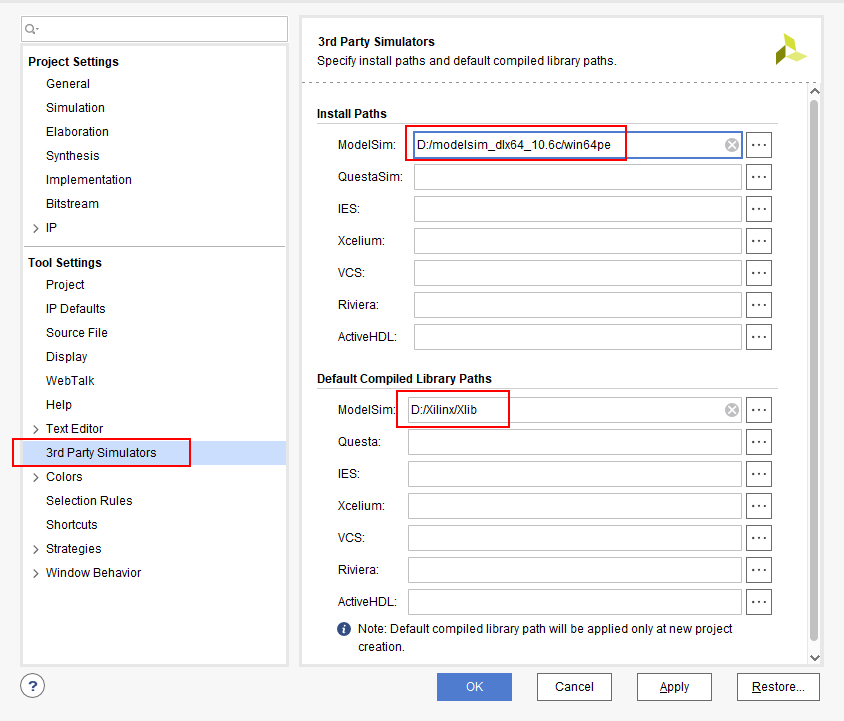The height and width of the screenshot is (721, 844).
Task: Click into Riviera install path field
Action: tap(578, 305)
